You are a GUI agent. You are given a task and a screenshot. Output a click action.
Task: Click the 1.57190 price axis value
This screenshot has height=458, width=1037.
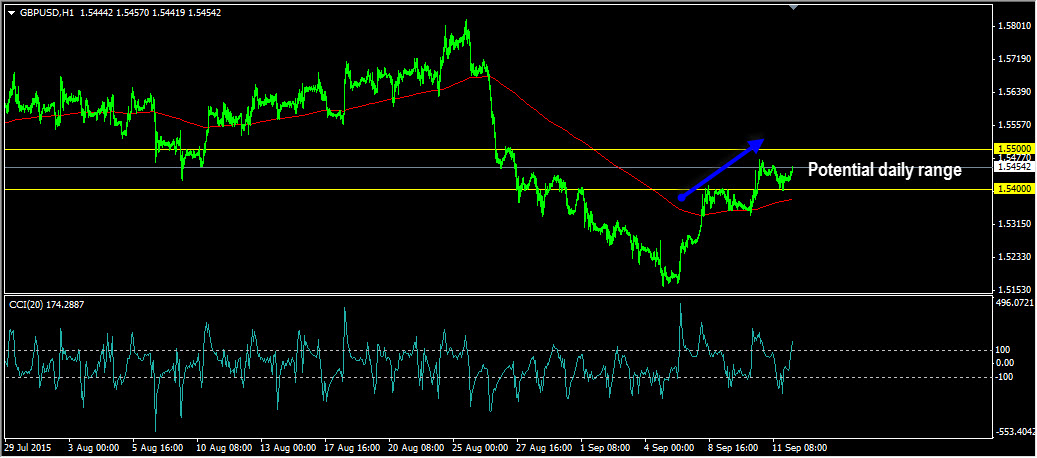(x=1015, y=59)
